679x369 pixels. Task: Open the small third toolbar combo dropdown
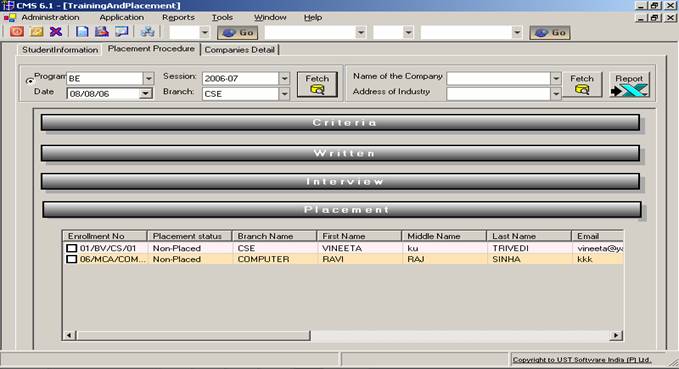coord(408,32)
